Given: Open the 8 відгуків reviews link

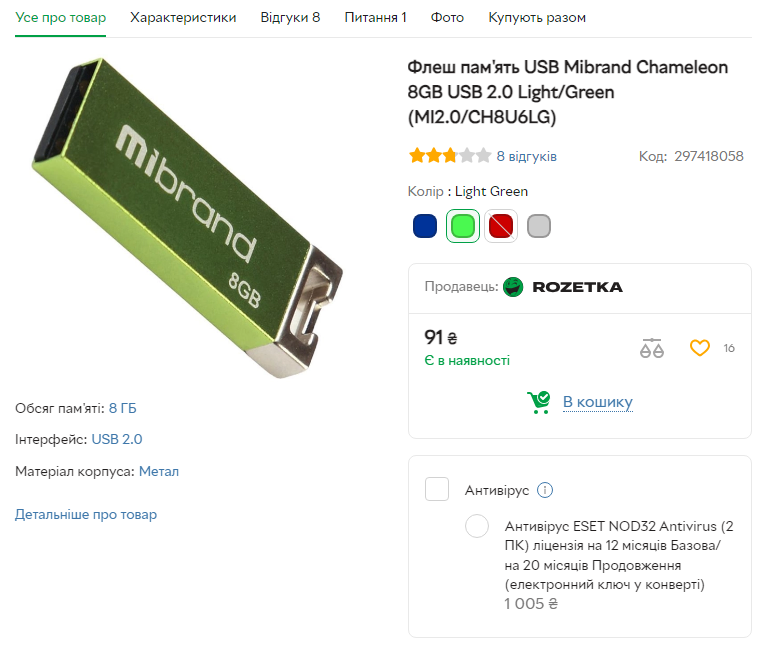Looking at the screenshot, I should coord(526,156).
